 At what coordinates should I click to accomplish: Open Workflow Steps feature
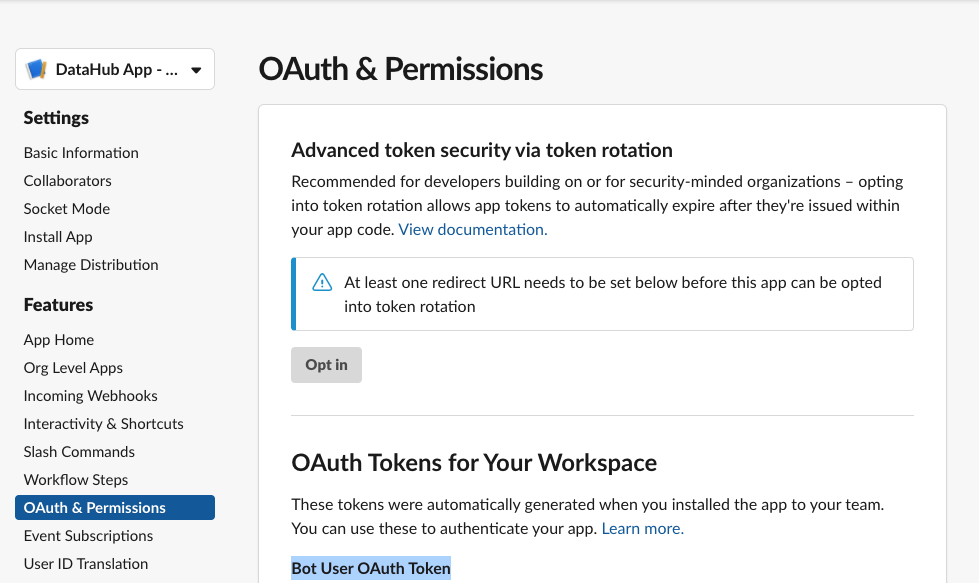pyautogui.click(x=76, y=480)
